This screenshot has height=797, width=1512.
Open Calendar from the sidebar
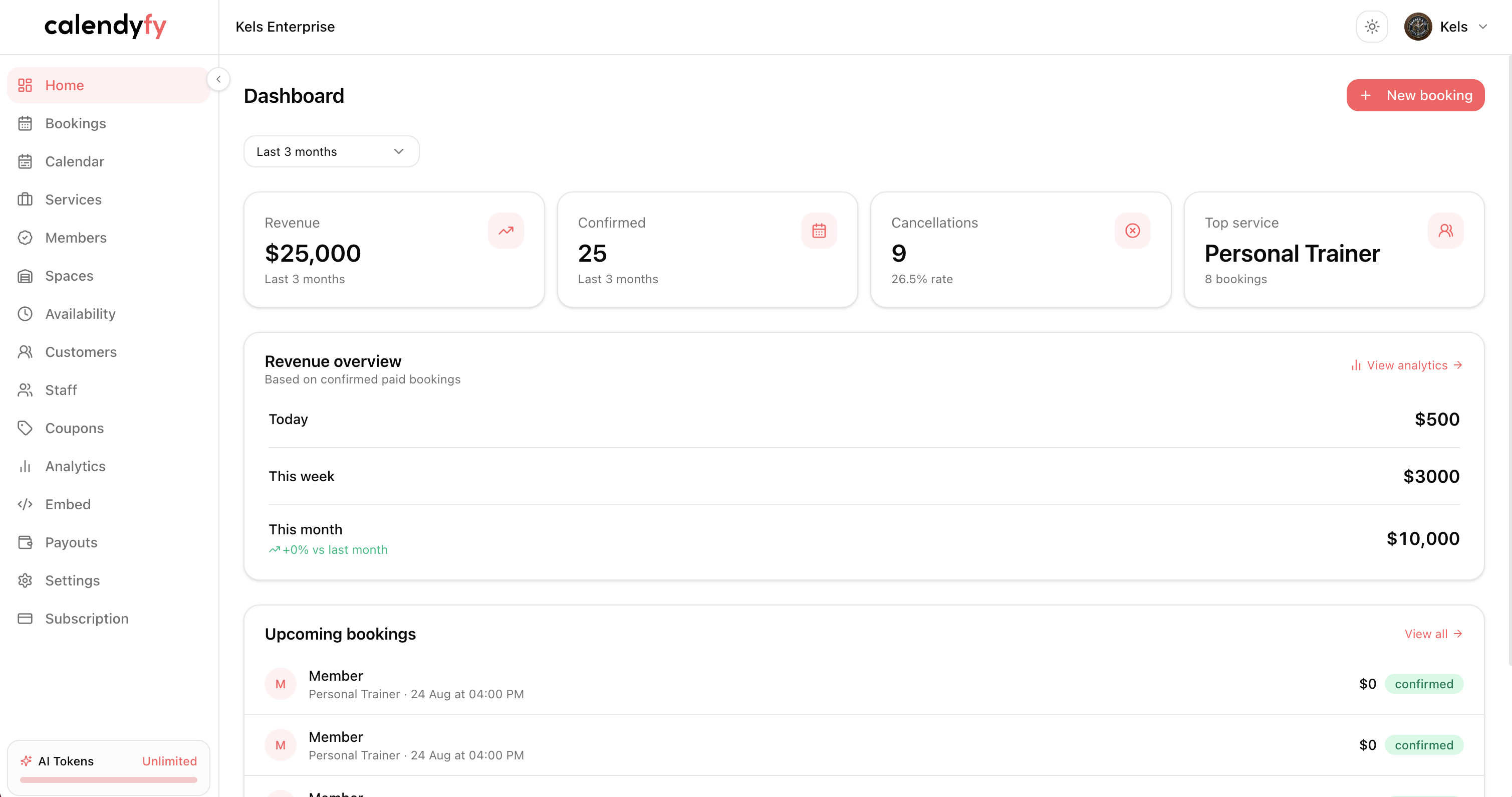pos(109,161)
